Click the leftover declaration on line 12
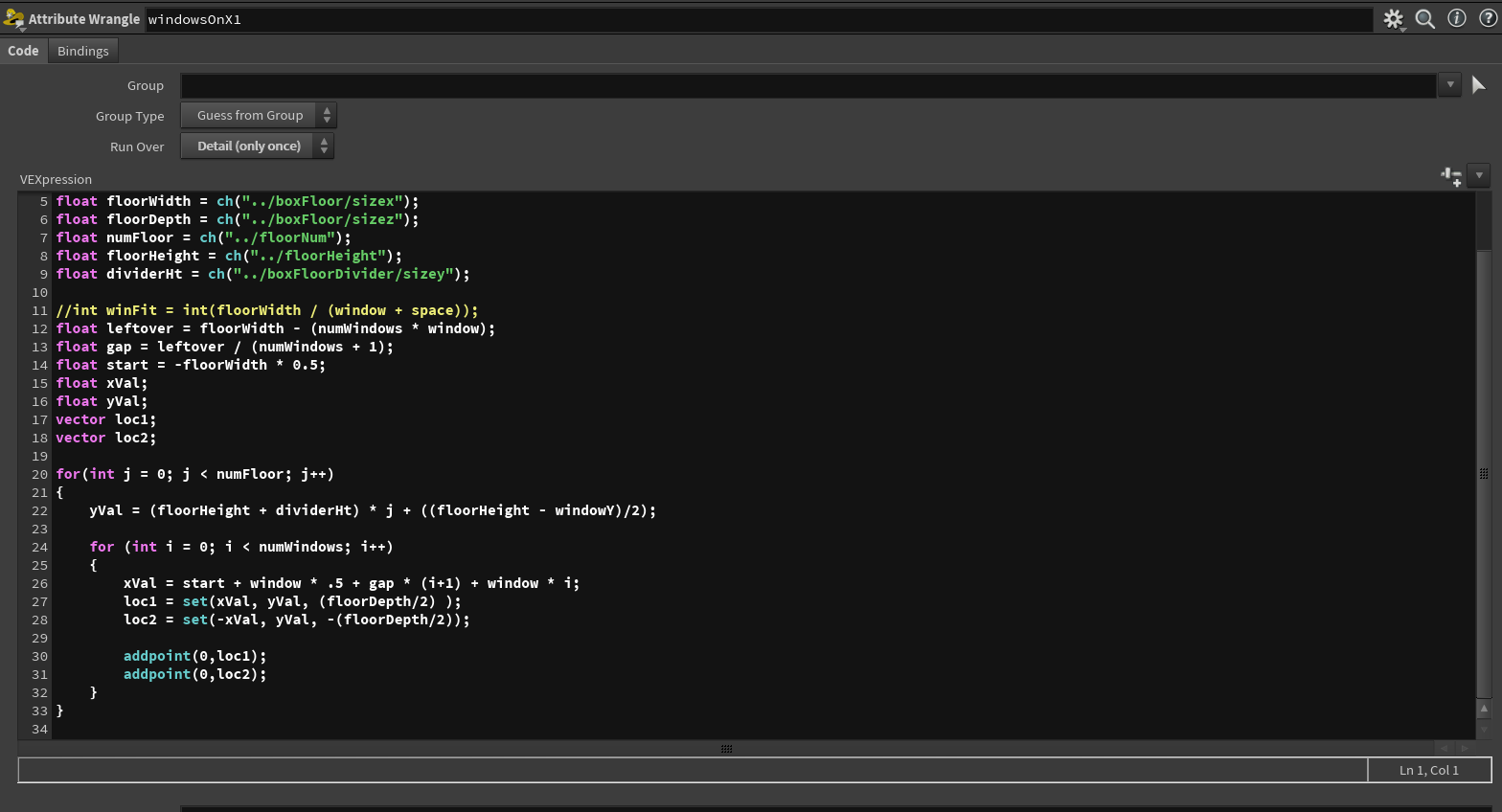Image resolution: width=1502 pixels, height=812 pixels. click(276, 328)
